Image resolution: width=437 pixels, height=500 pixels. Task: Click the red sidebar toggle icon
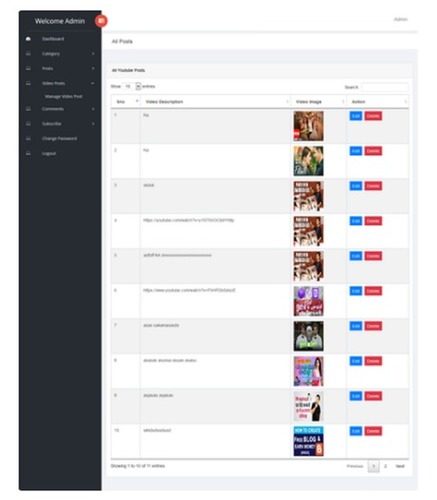tap(101, 21)
